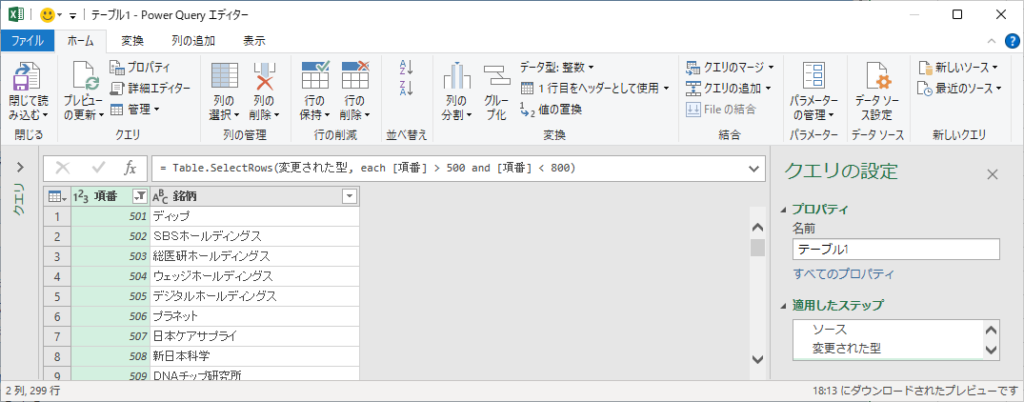Image resolution: width=1024 pixels, height=402 pixels.
Task: Open quick access toolbar customize arrow
Action: [x=72, y=15]
